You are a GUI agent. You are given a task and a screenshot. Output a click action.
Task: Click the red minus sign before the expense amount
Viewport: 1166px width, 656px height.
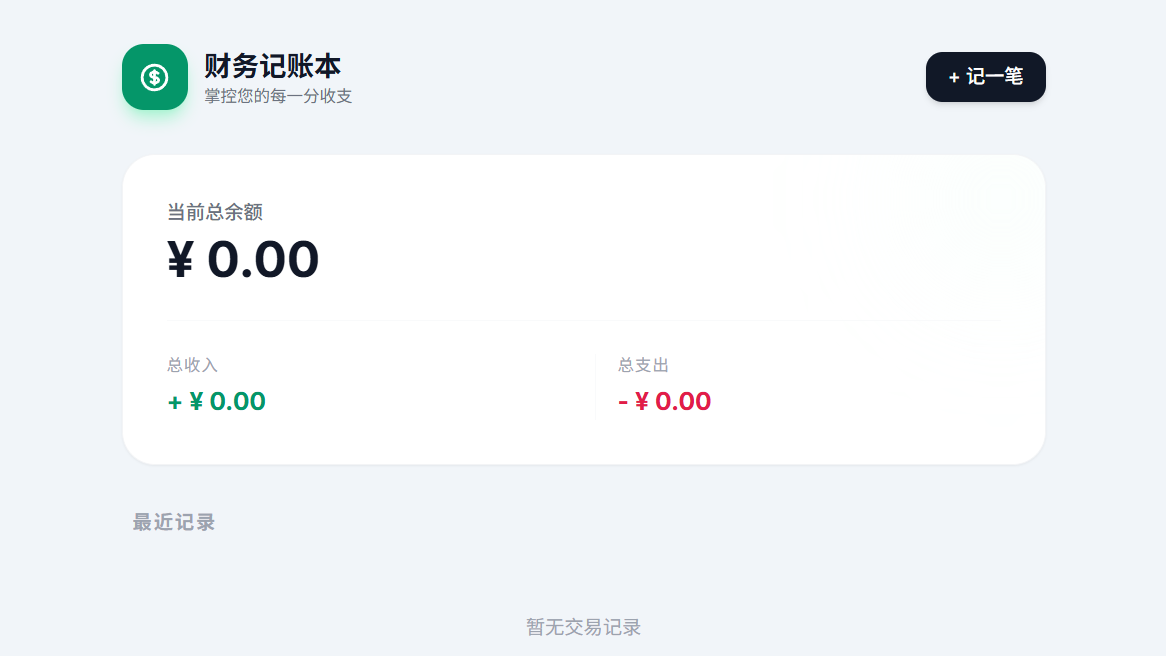click(x=623, y=402)
